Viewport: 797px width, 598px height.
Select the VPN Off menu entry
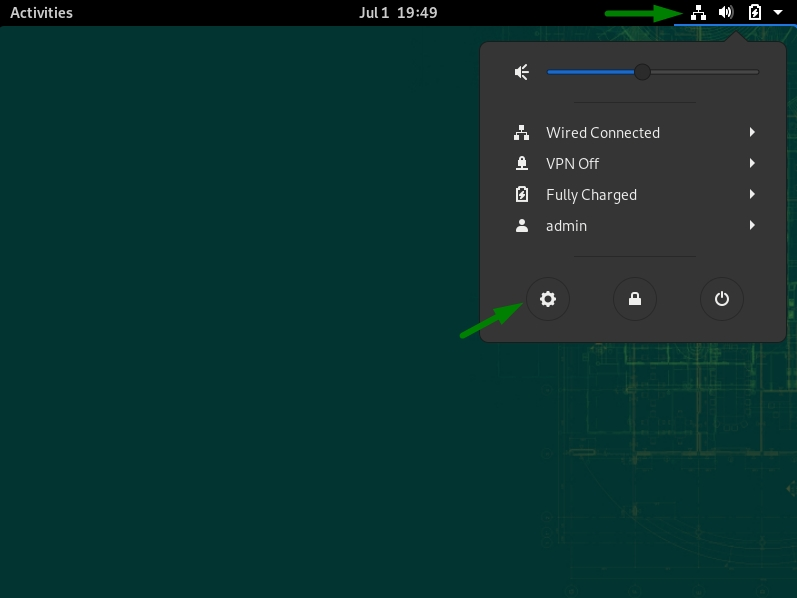[633, 164]
